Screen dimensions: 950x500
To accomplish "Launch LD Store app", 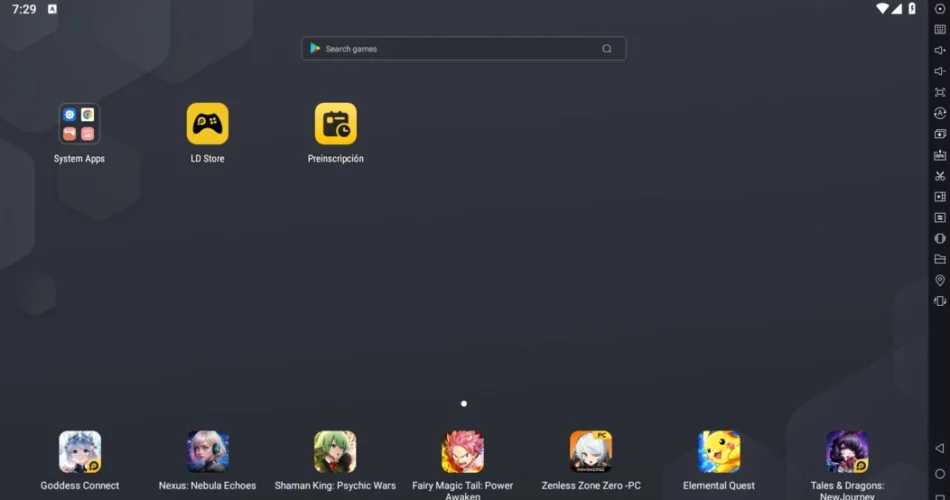I will 207,124.
